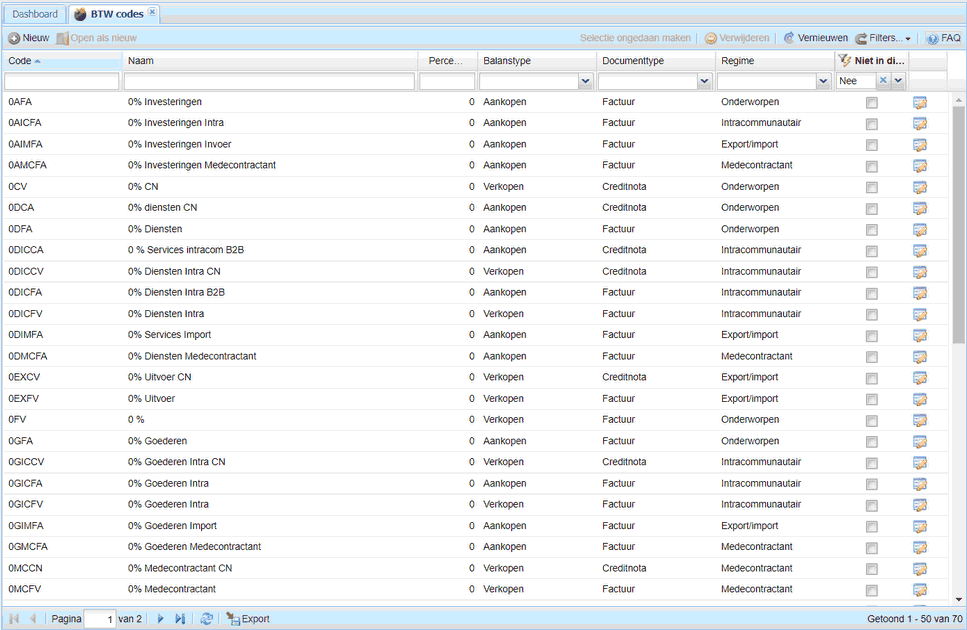Click the Nieuw plus icon

14,38
